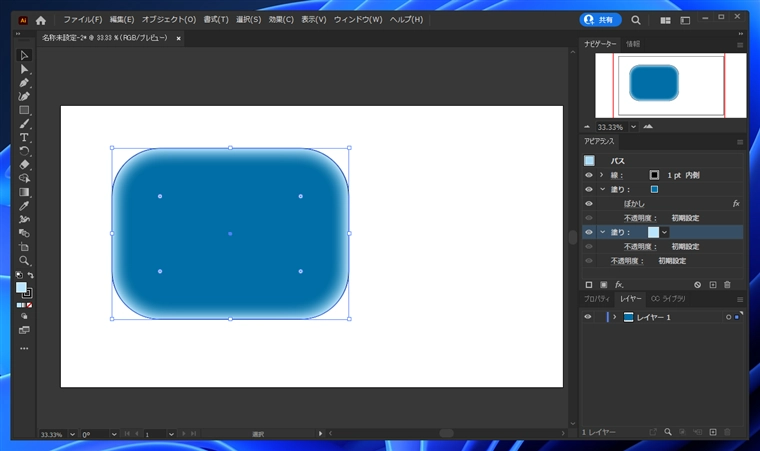The width and height of the screenshot is (760, 451).
Task: Choose the Blend tool
Action: (24, 233)
